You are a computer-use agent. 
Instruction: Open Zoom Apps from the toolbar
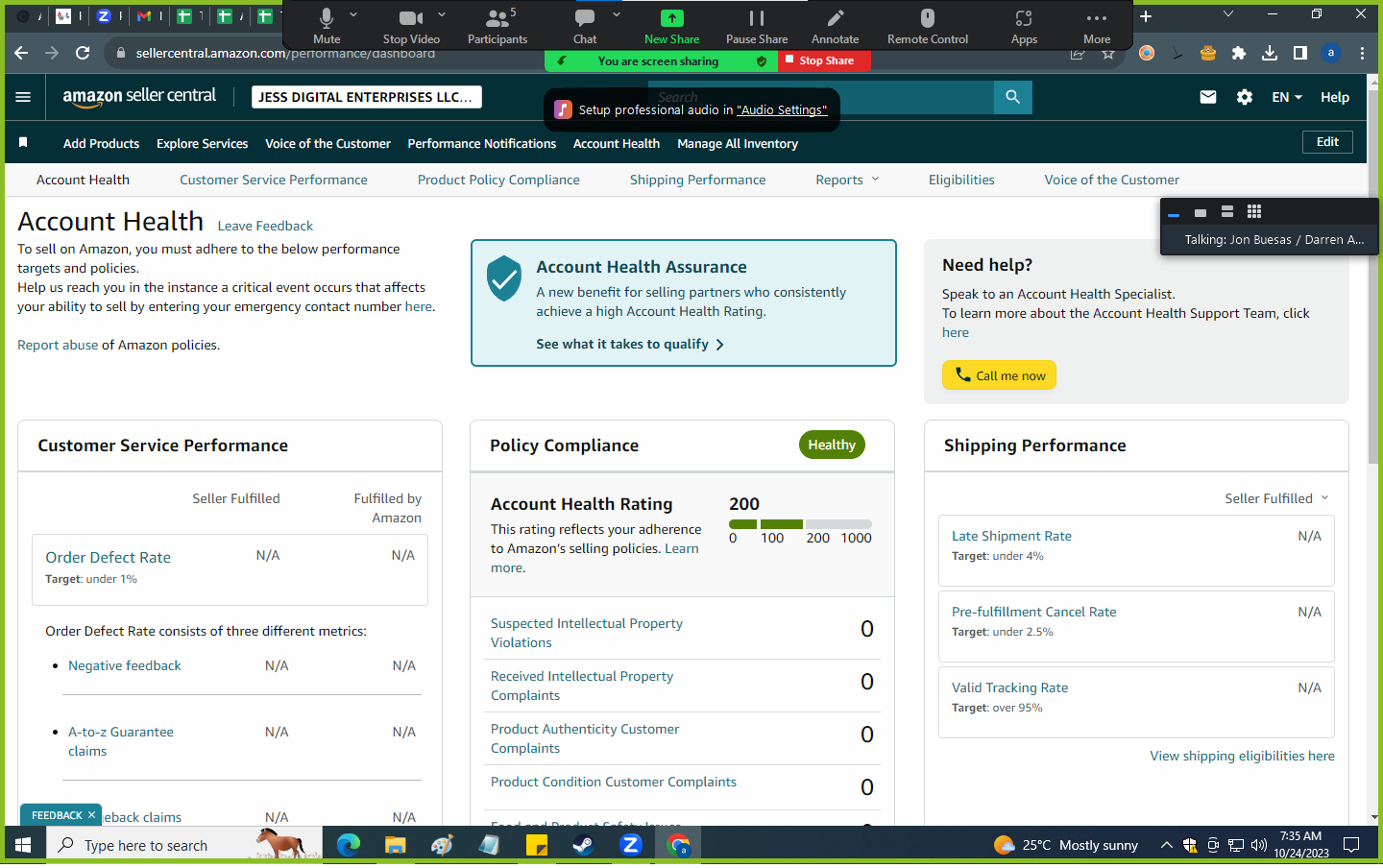pos(1024,25)
